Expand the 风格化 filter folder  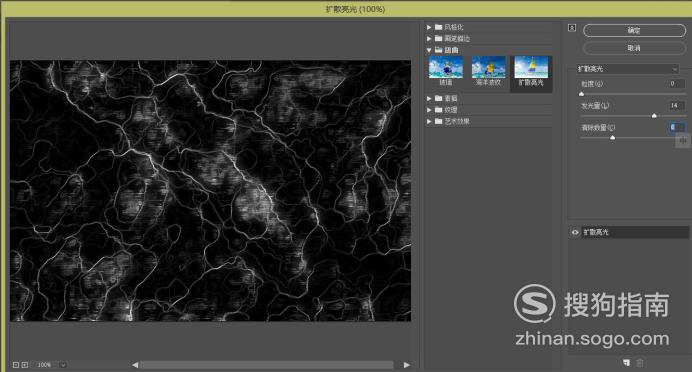point(429,27)
